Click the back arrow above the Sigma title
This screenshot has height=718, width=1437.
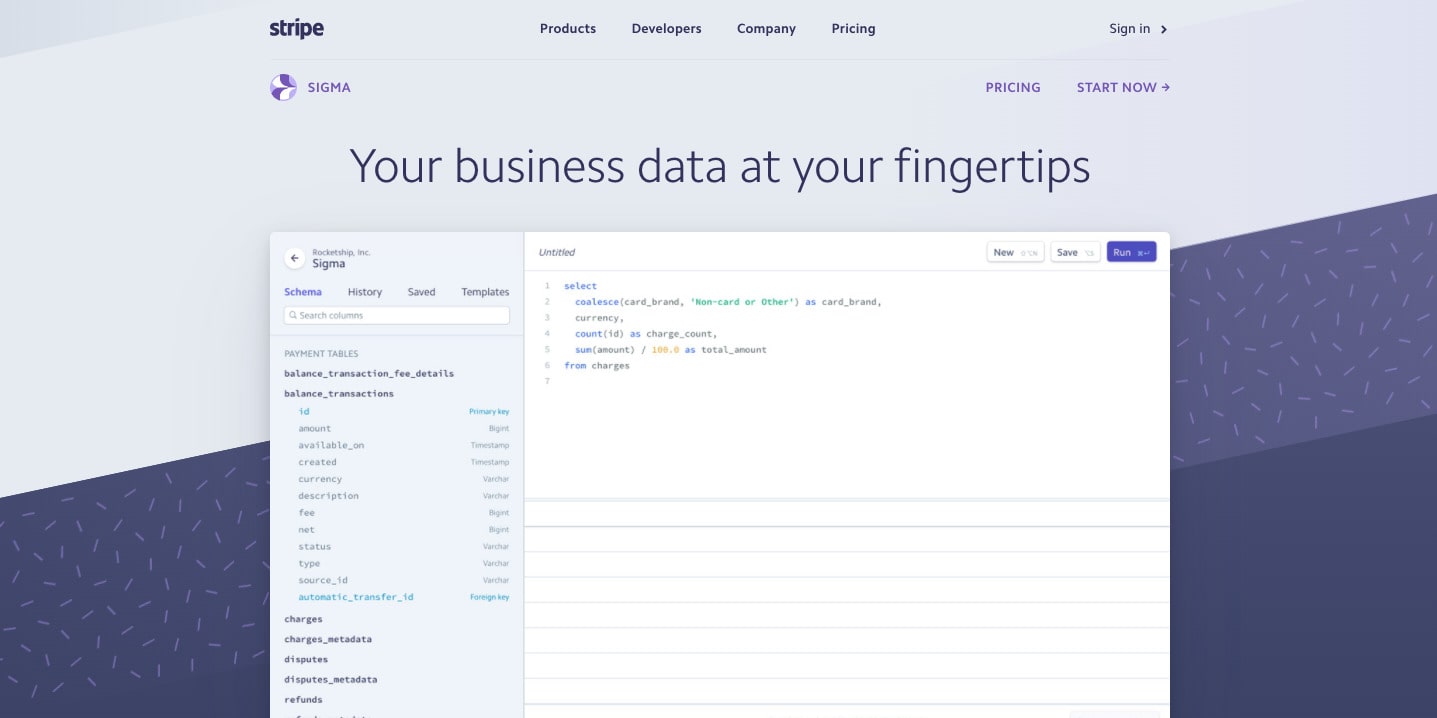294,258
